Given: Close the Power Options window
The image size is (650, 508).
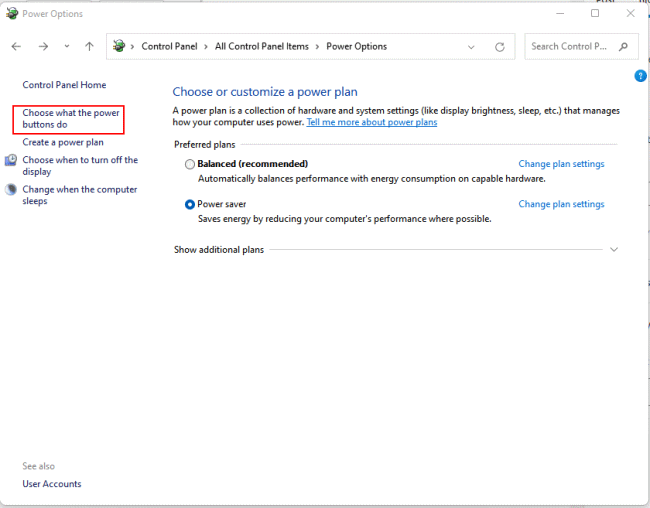Looking at the screenshot, I should (x=631, y=13).
